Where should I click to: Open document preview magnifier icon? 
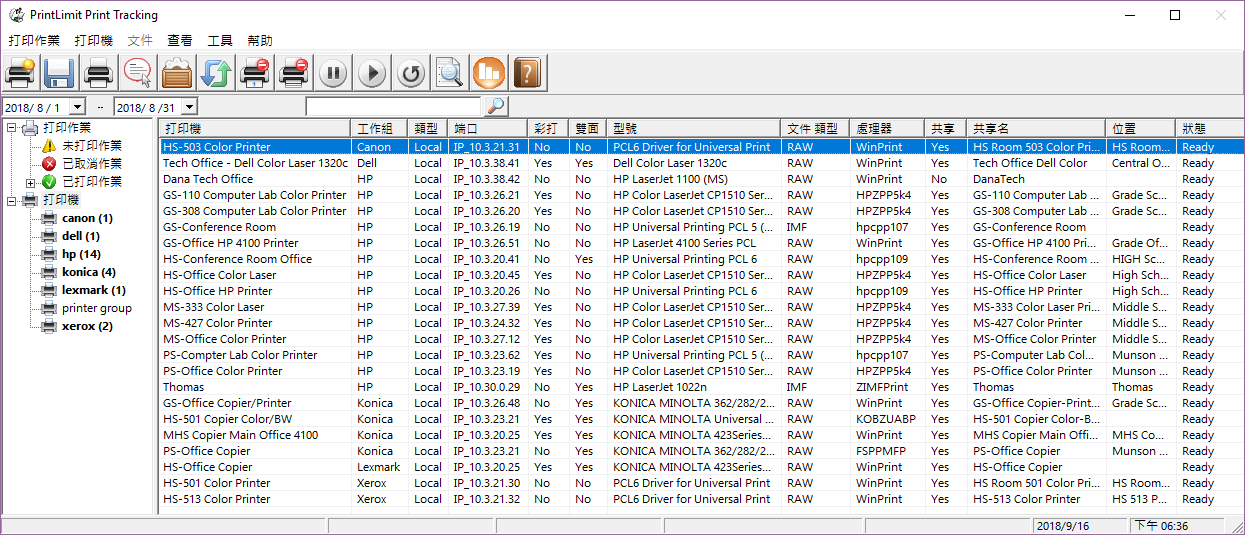click(450, 73)
